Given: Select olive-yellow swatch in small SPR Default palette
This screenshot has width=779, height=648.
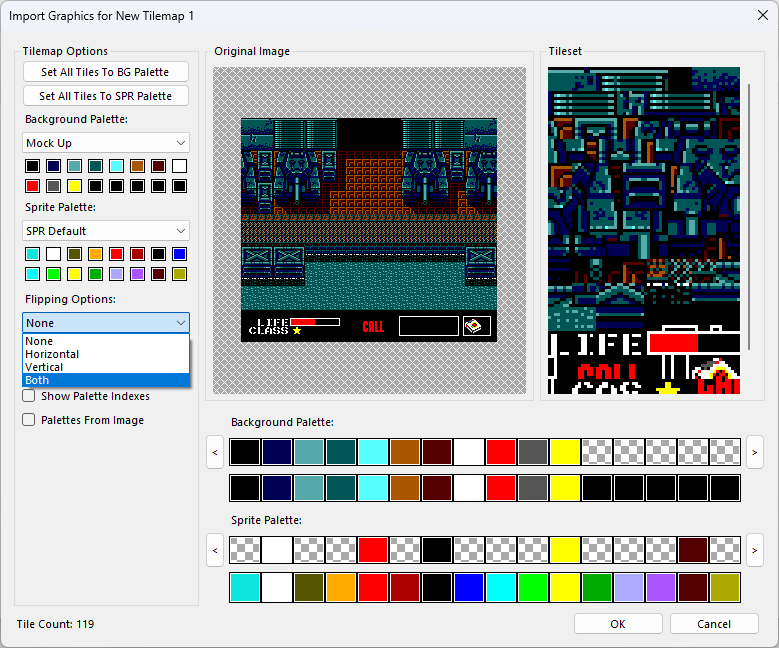Looking at the screenshot, I should click(179, 274).
